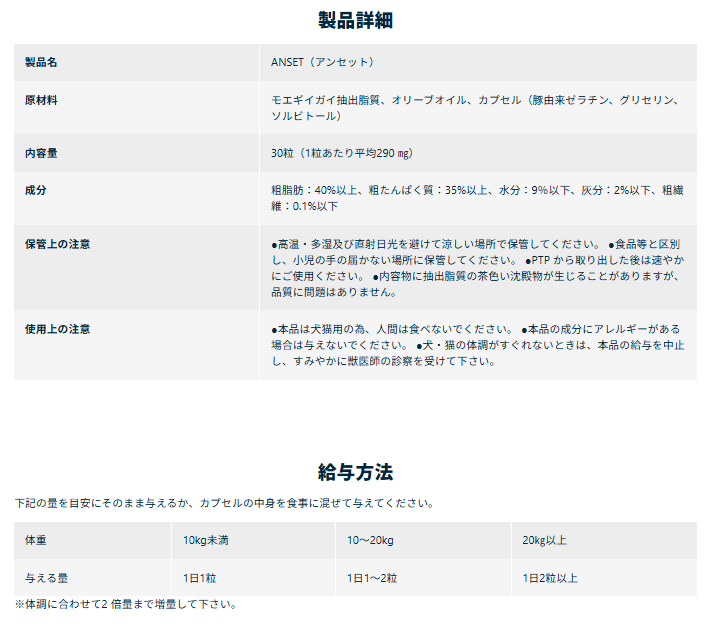This screenshot has height=638, width=714.
Task: Select the 1日1〜2粒 dosage cell
Action: 372,578
